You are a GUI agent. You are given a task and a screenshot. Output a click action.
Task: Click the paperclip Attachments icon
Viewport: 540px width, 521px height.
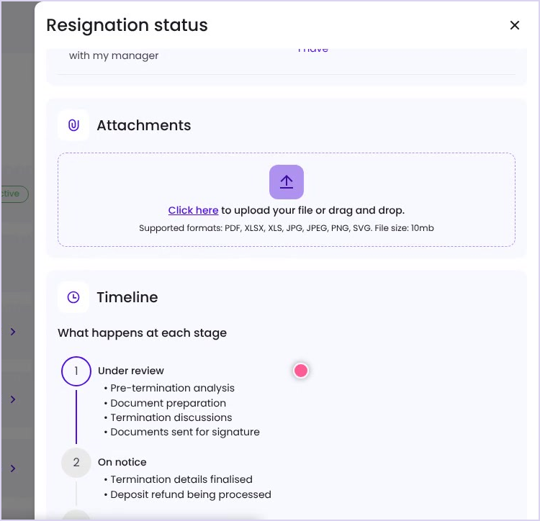tap(73, 125)
